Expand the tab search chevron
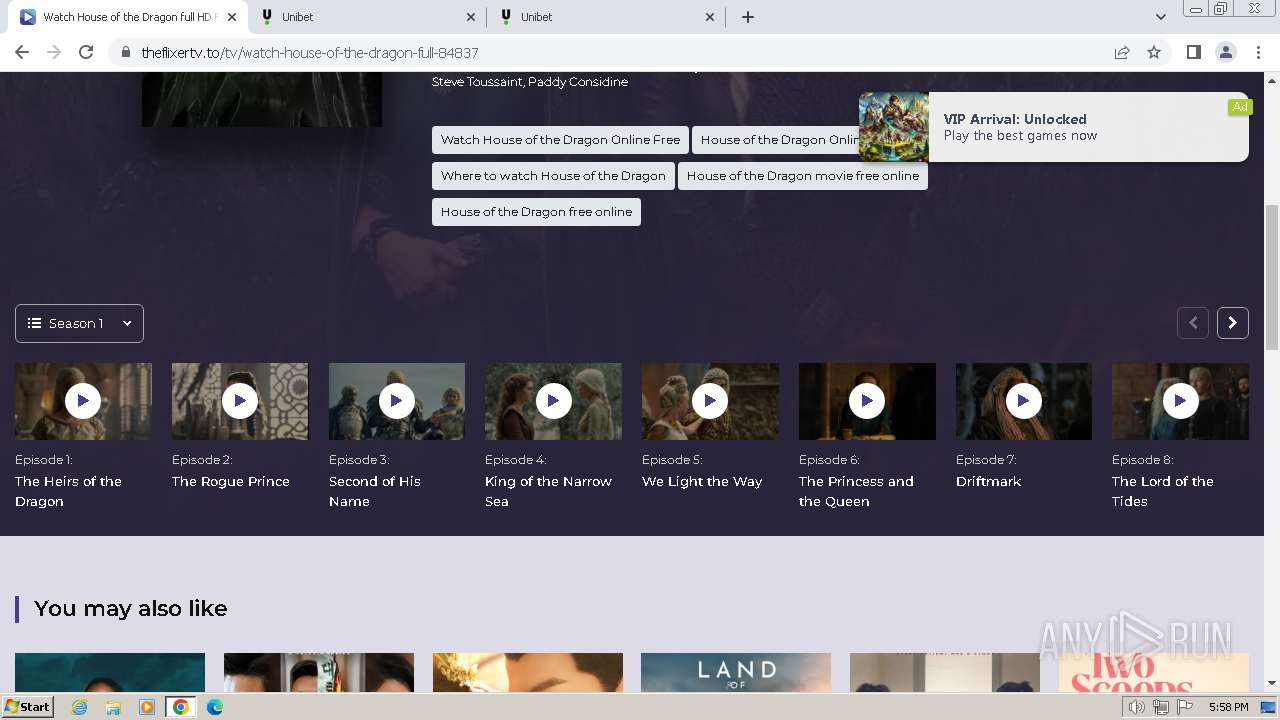Viewport: 1280px width, 720px height. 1160,17
